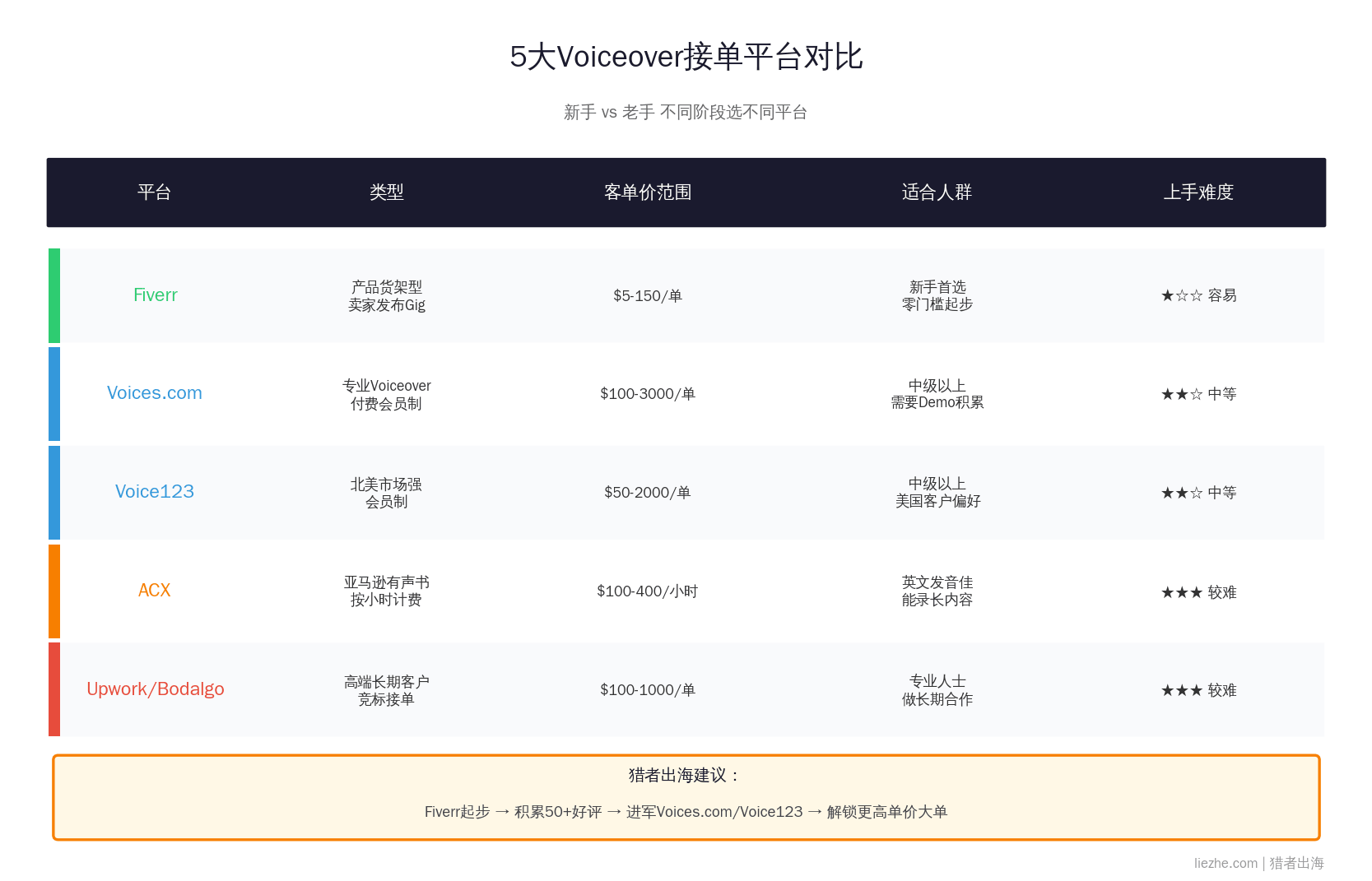Viewport: 1372px width, 881px height.
Task: Click the liezhe.com | 猎者出海 footer text
Action: [1259, 863]
